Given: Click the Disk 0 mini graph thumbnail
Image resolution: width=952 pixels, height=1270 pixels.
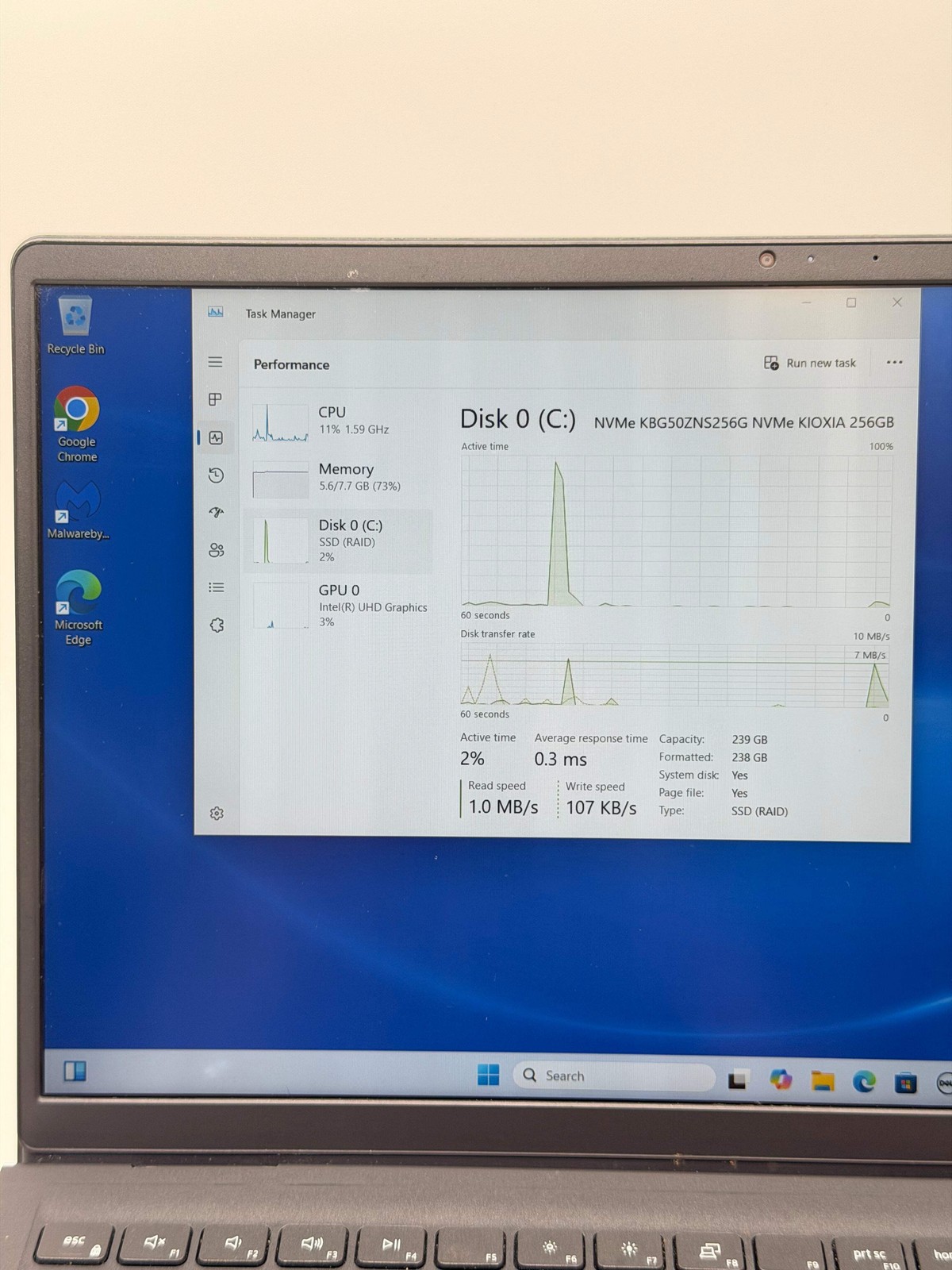Looking at the screenshot, I should (x=280, y=541).
